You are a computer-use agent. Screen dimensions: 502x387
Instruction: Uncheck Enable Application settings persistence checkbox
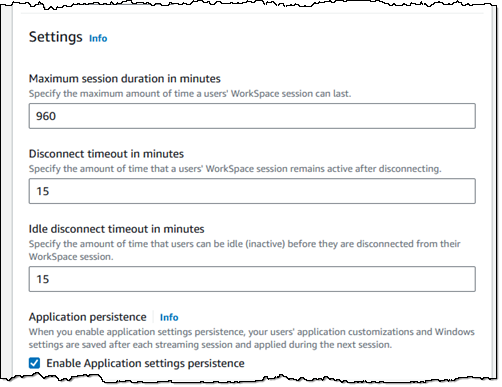click(x=34, y=363)
